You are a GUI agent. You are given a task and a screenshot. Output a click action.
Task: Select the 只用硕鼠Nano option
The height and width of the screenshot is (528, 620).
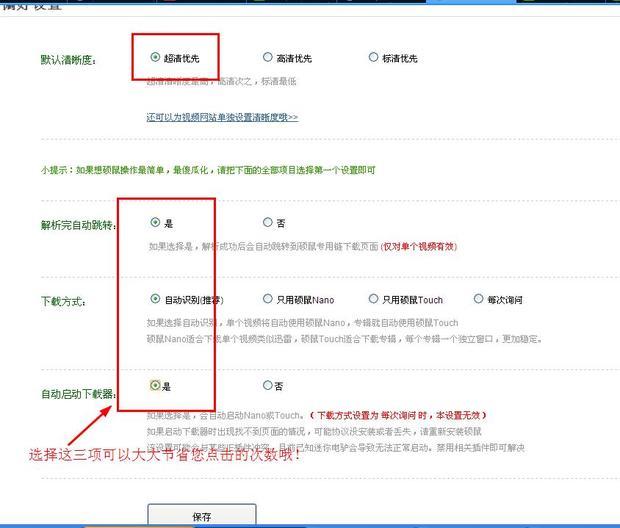267,299
